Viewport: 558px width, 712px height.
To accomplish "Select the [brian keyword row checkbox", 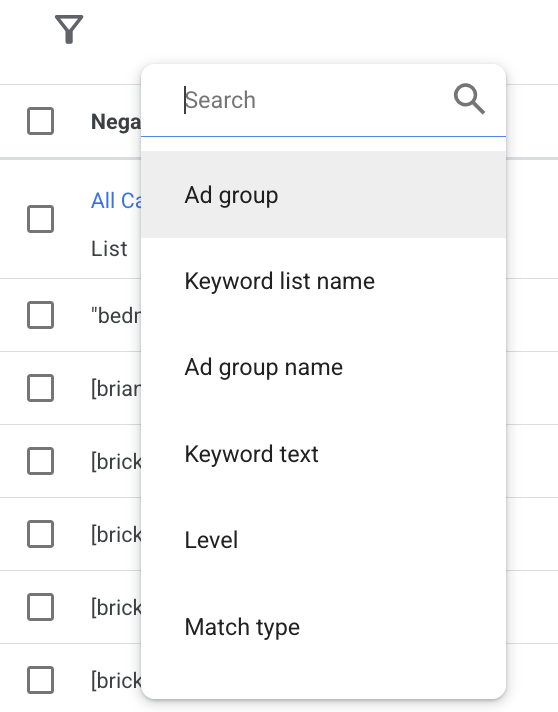I will coord(40,388).
